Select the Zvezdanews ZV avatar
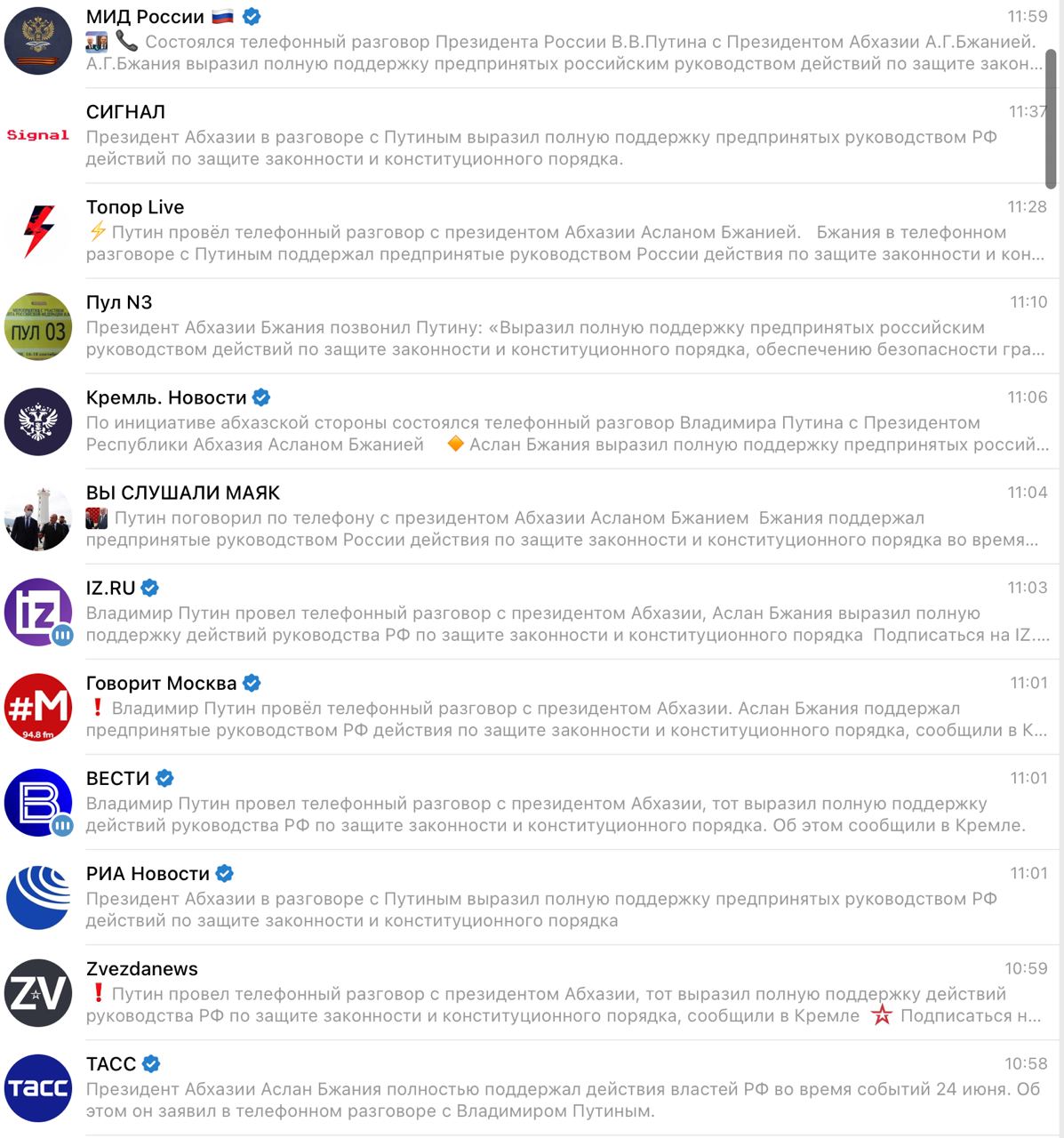Screen dimensions: 1064x1138 click(x=38, y=992)
